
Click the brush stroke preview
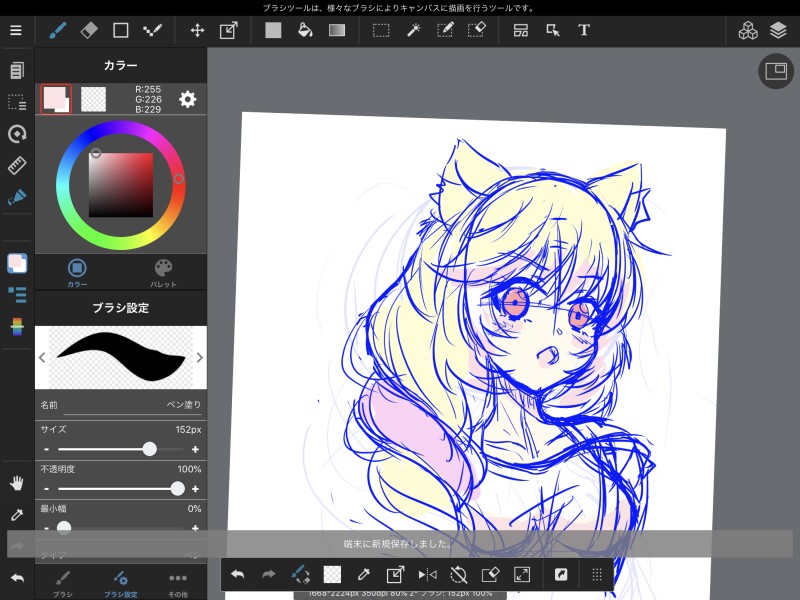click(x=121, y=358)
